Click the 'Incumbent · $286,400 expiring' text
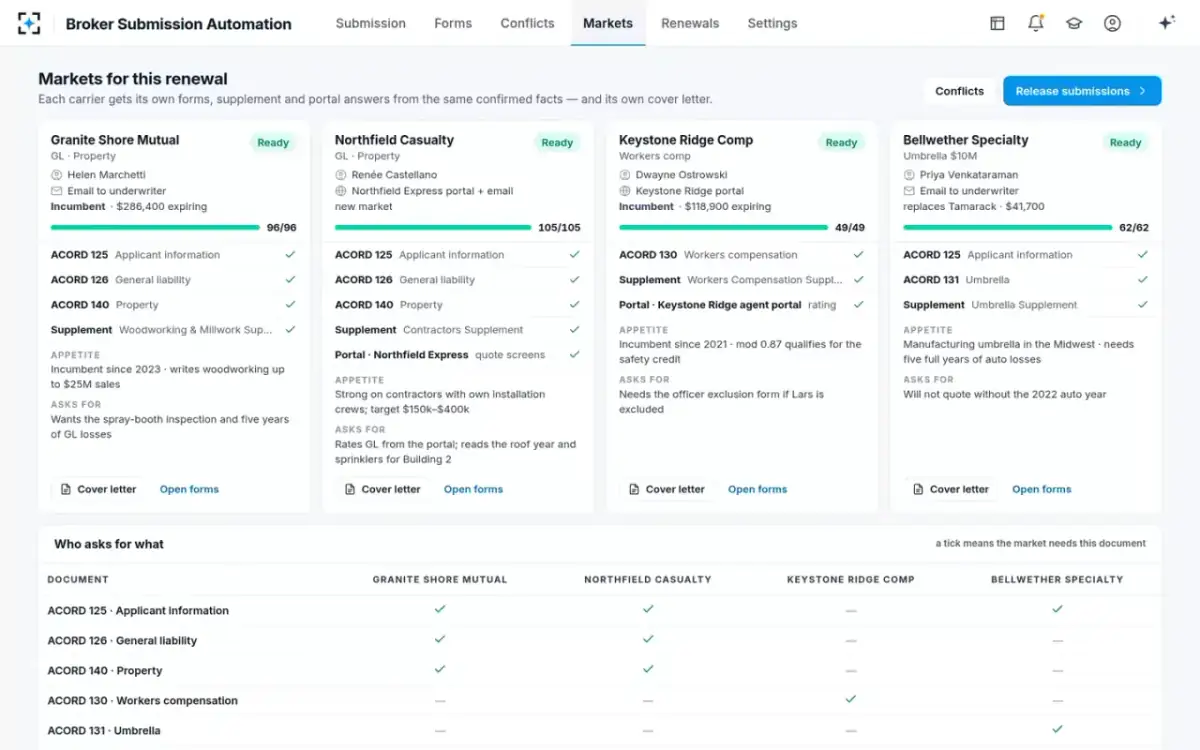This screenshot has height=750, width=1200. [x=129, y=206]
